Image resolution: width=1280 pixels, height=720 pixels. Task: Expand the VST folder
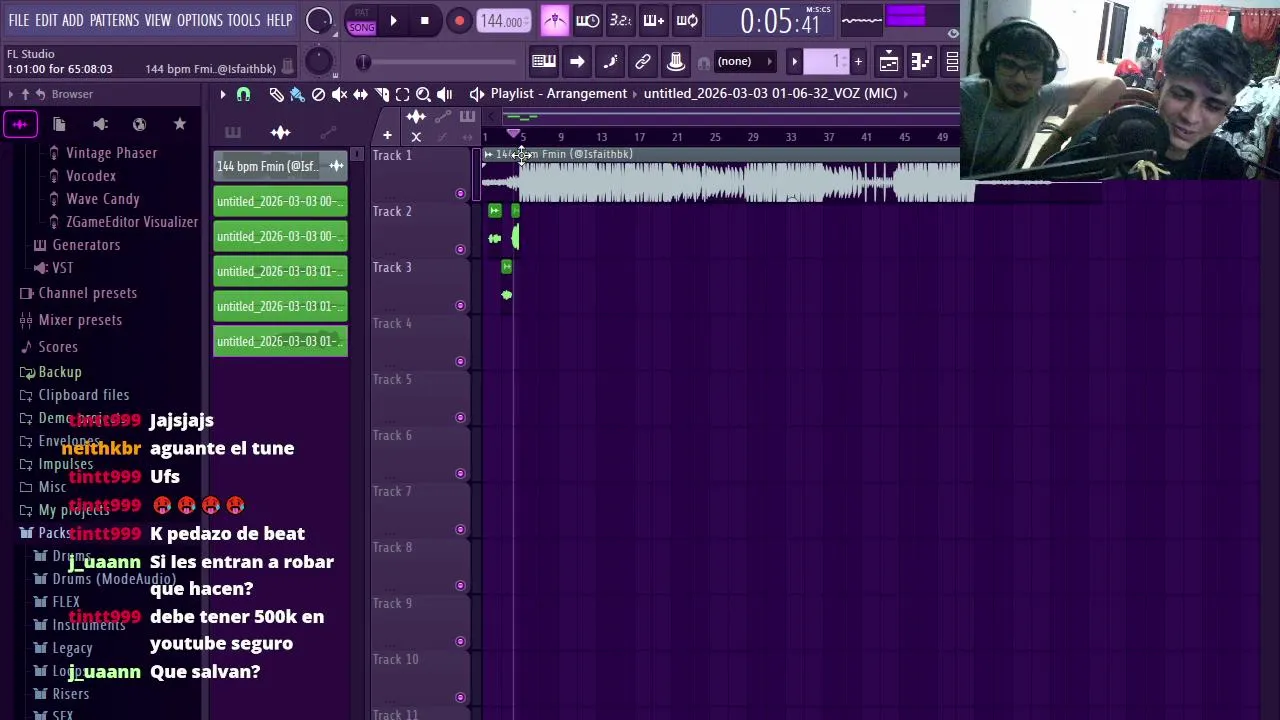[x=62, y=268]
